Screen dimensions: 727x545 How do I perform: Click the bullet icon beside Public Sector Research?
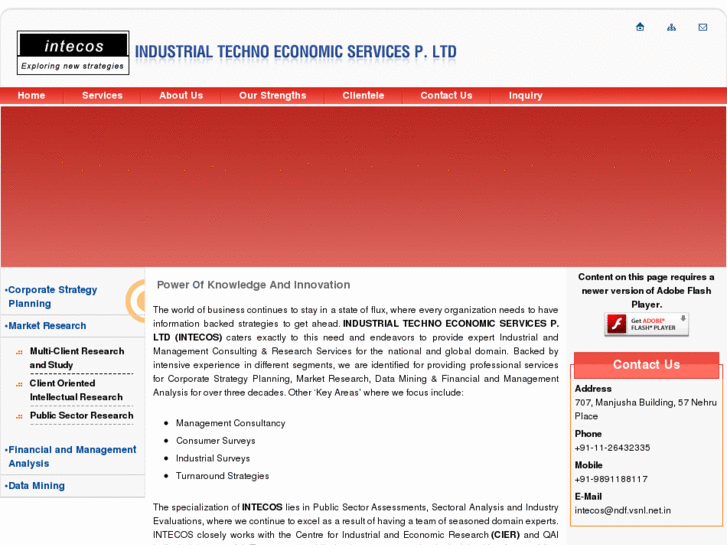pyautogui.click(x=19, y=417)
